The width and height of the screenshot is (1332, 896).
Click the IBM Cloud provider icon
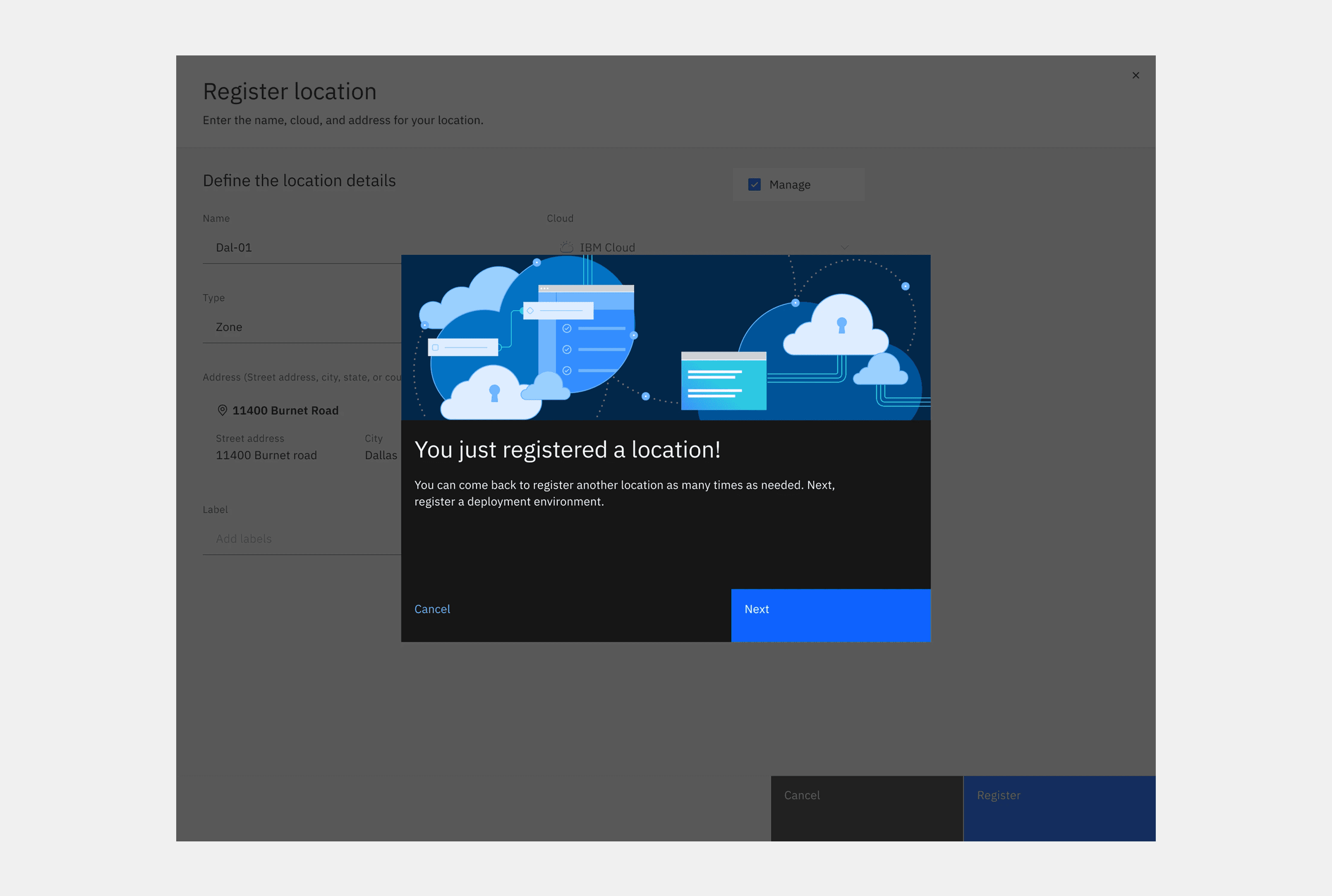point(566,247)
